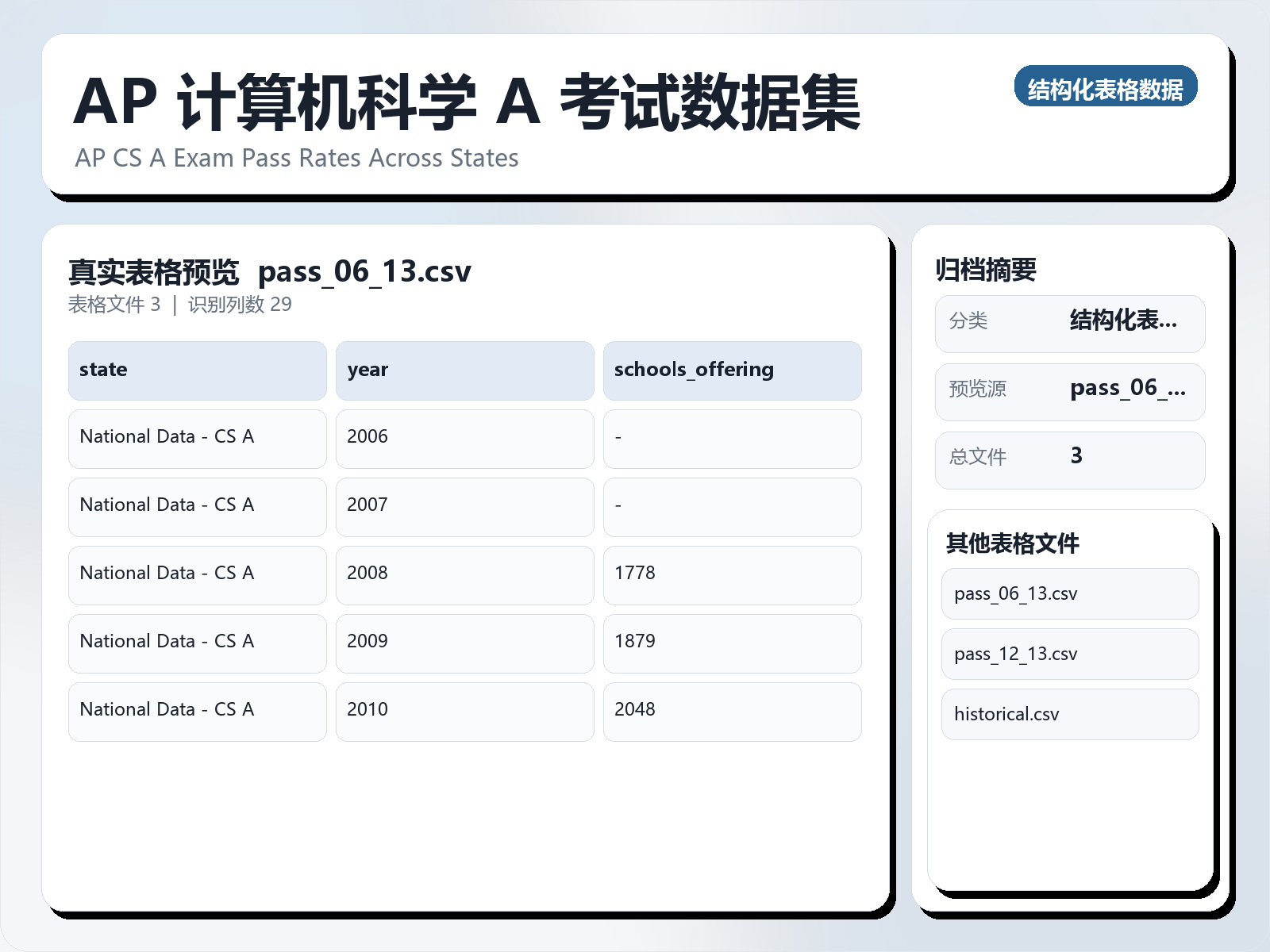Click the 结构化表格数据 badge
Screen dimensions: 1270x952
click(x=1107, y=89)
